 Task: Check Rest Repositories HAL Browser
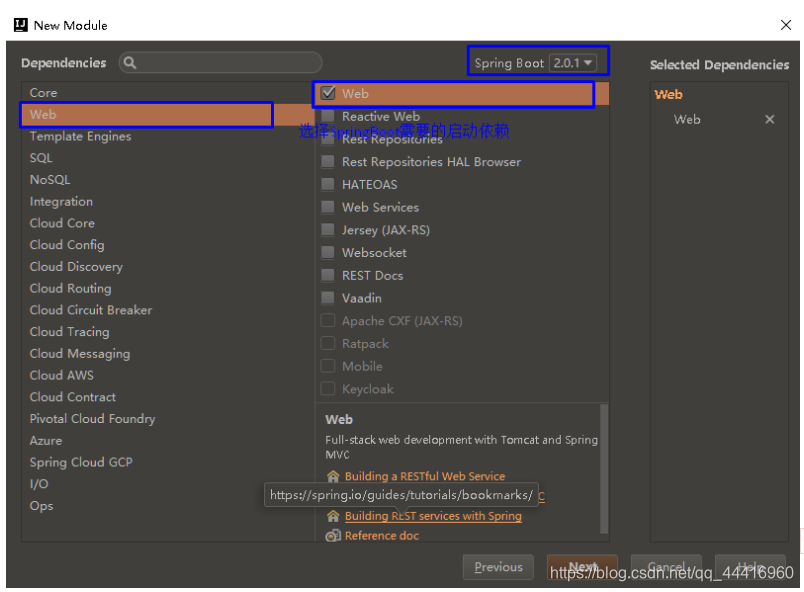328,162
